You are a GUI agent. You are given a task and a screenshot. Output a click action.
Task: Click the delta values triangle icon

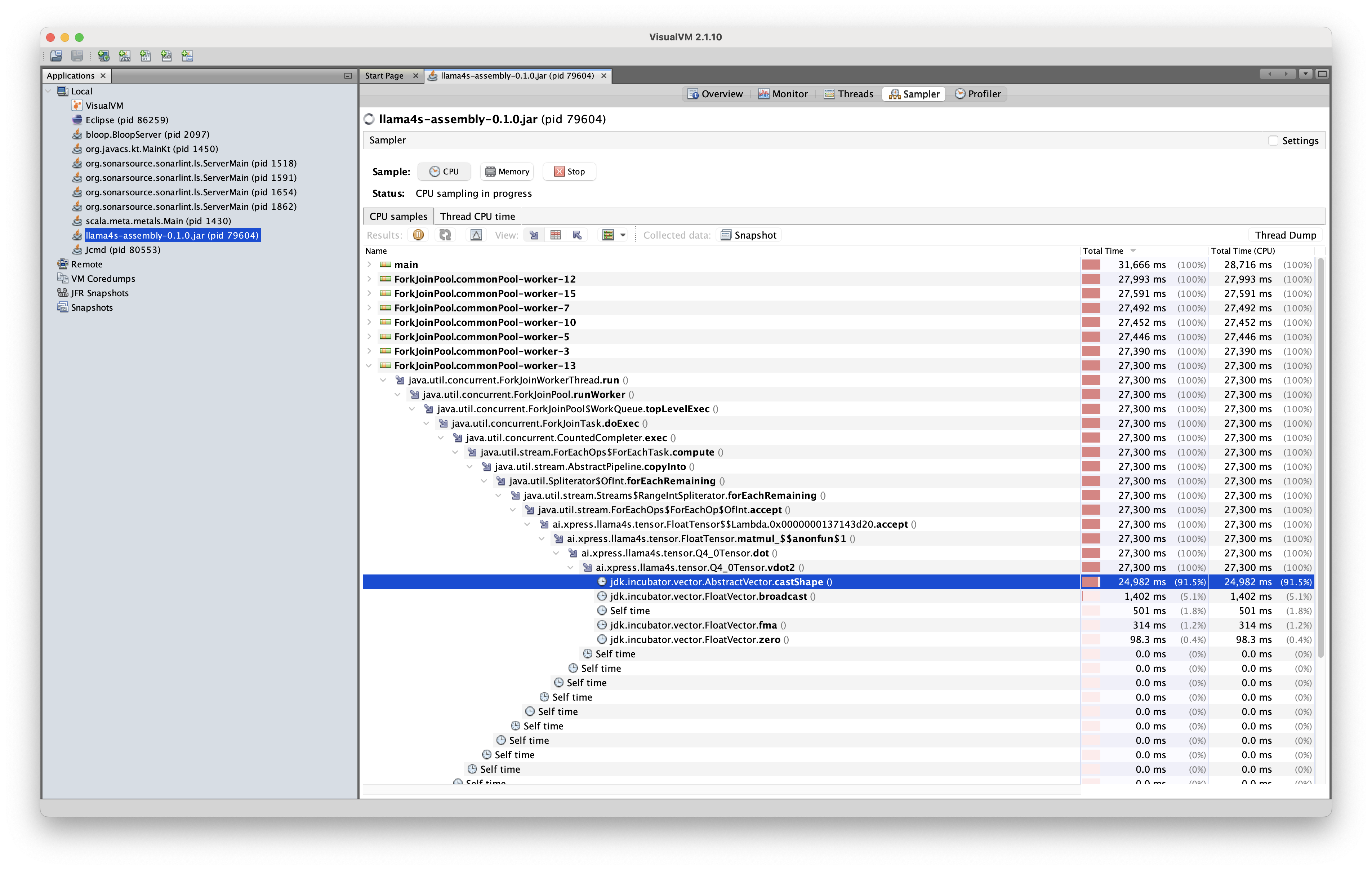[476, 235]
